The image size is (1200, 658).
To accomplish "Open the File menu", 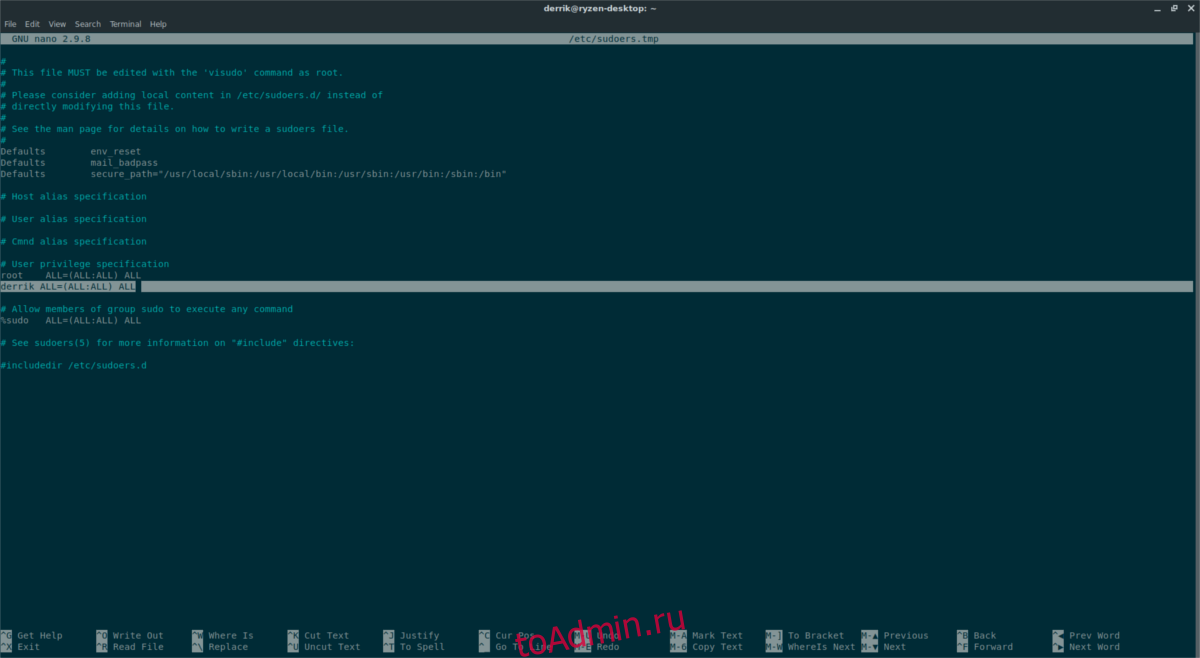I will click(x=10, y=23).
